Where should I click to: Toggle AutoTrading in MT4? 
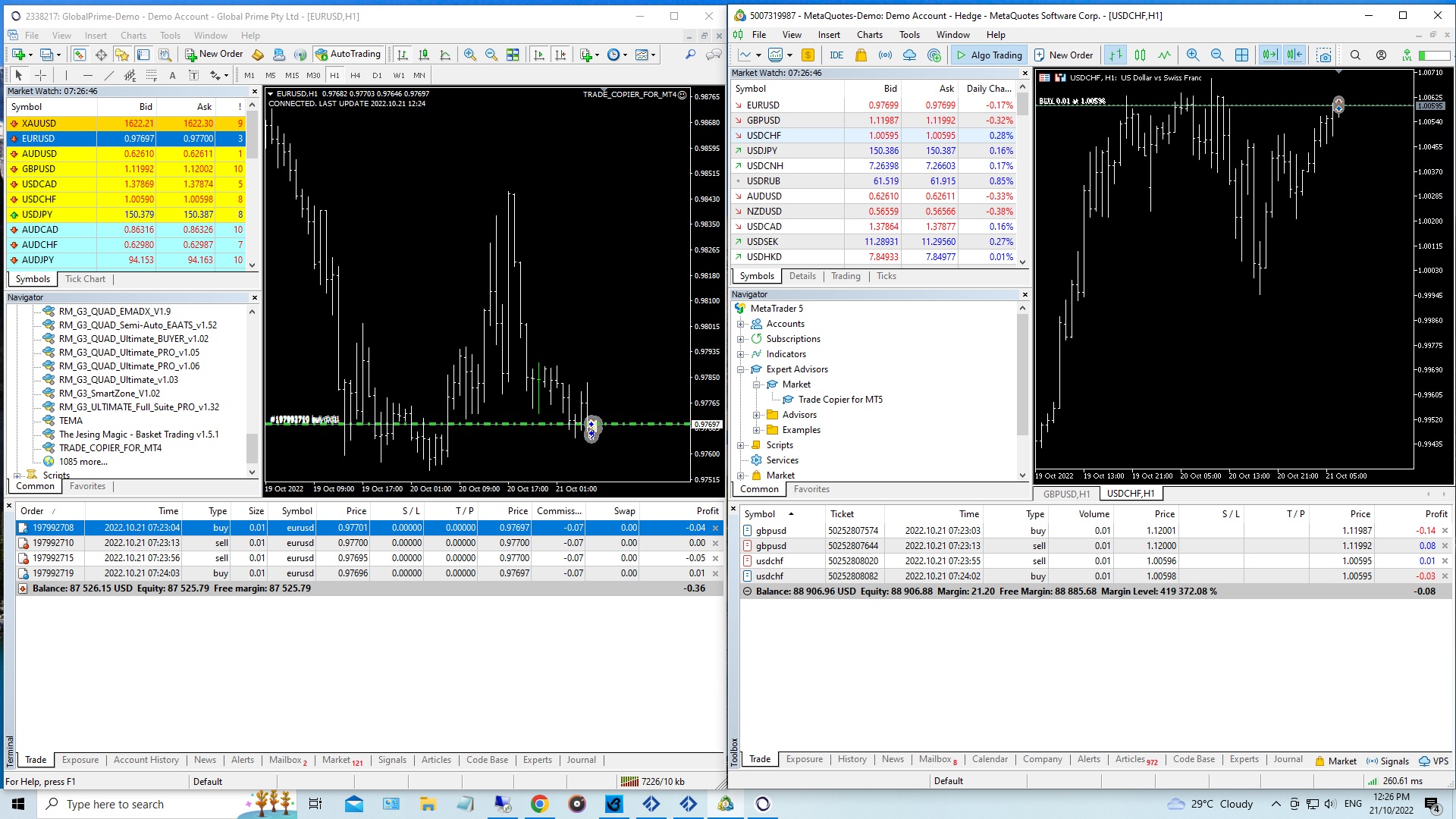coord(348,55)
